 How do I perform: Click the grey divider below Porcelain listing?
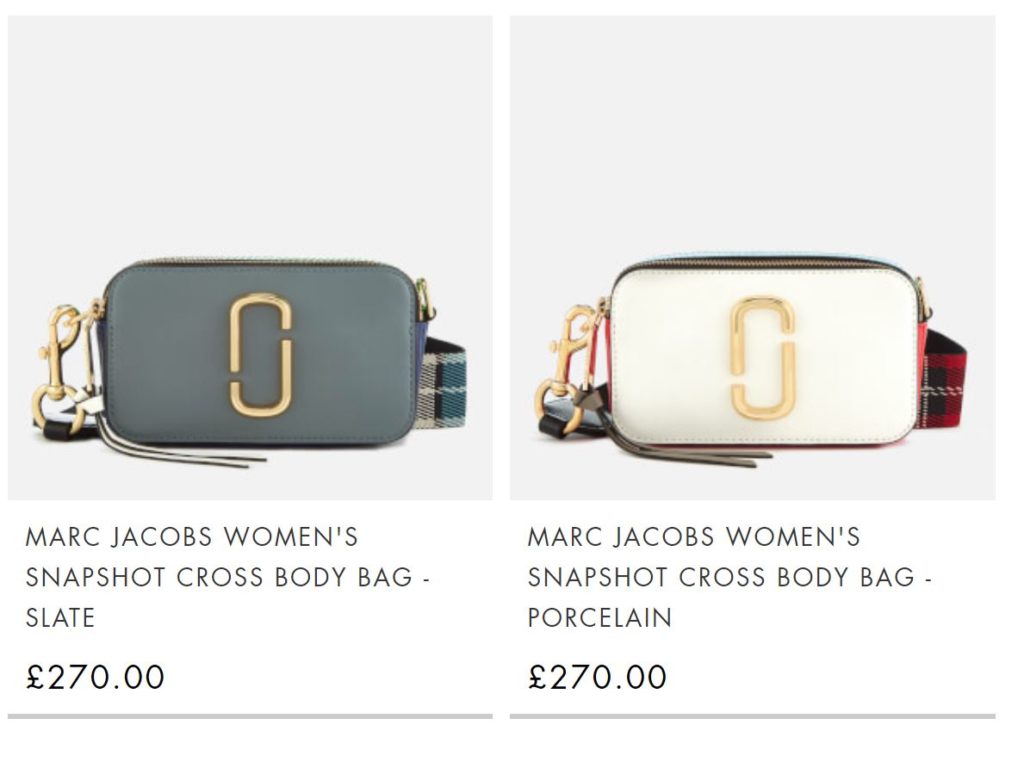[x=752, y=716]
